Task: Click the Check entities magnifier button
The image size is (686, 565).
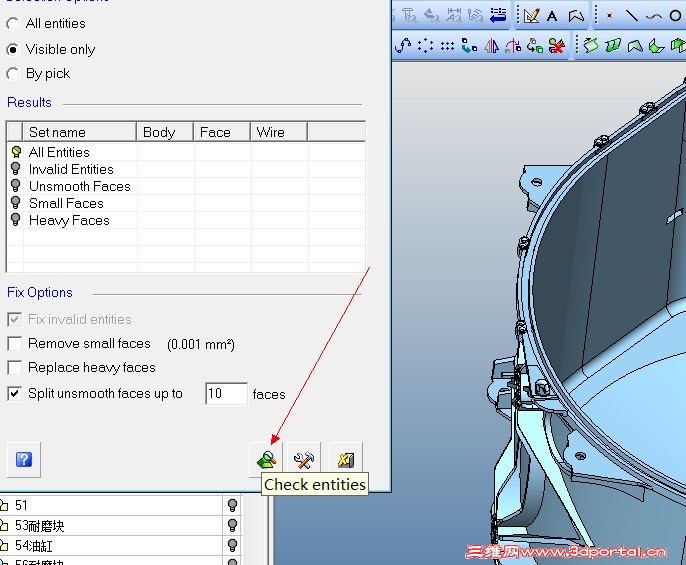Action: pos(266,460)
